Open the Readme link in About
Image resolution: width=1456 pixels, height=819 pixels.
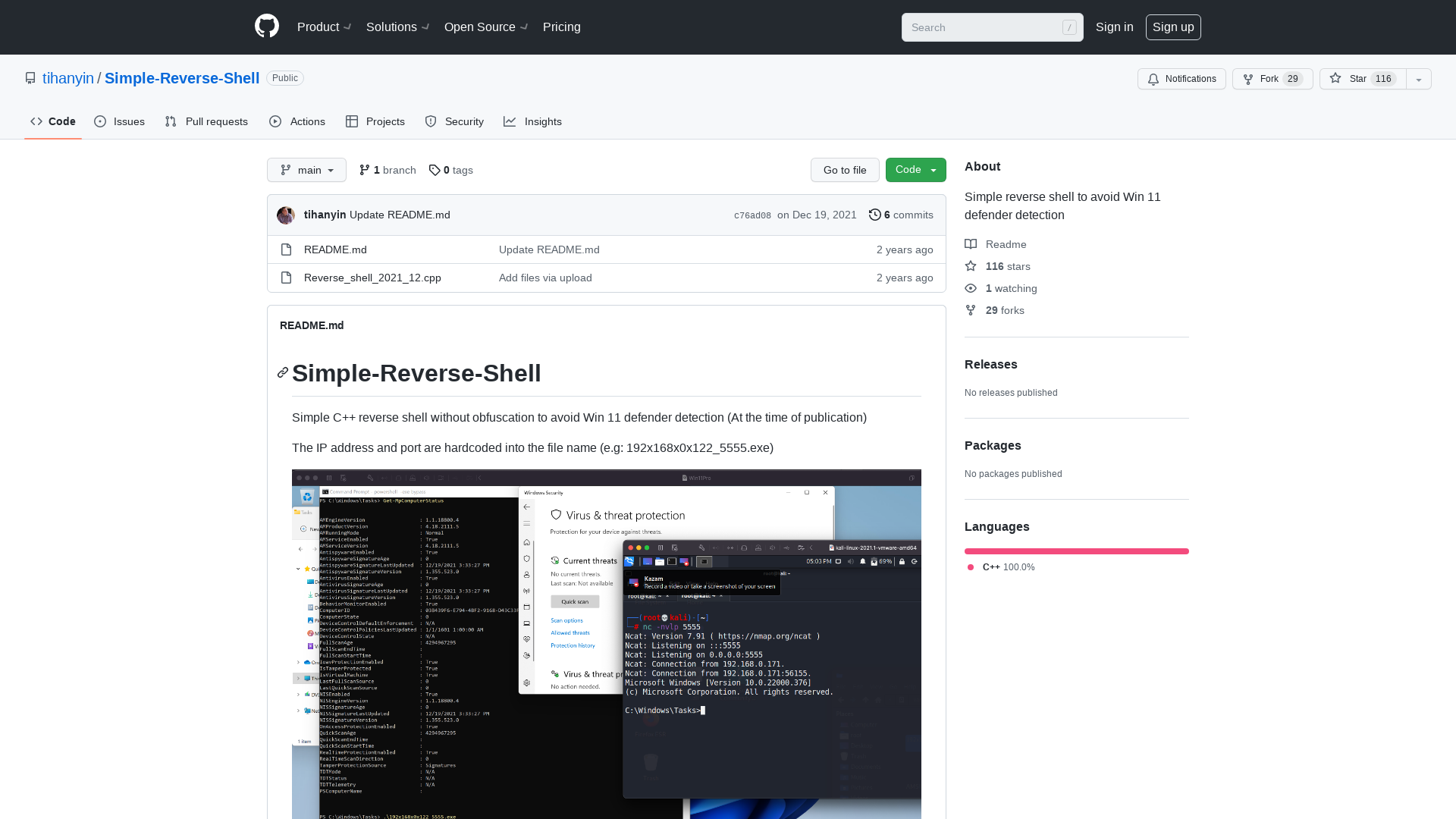(996, 244)
